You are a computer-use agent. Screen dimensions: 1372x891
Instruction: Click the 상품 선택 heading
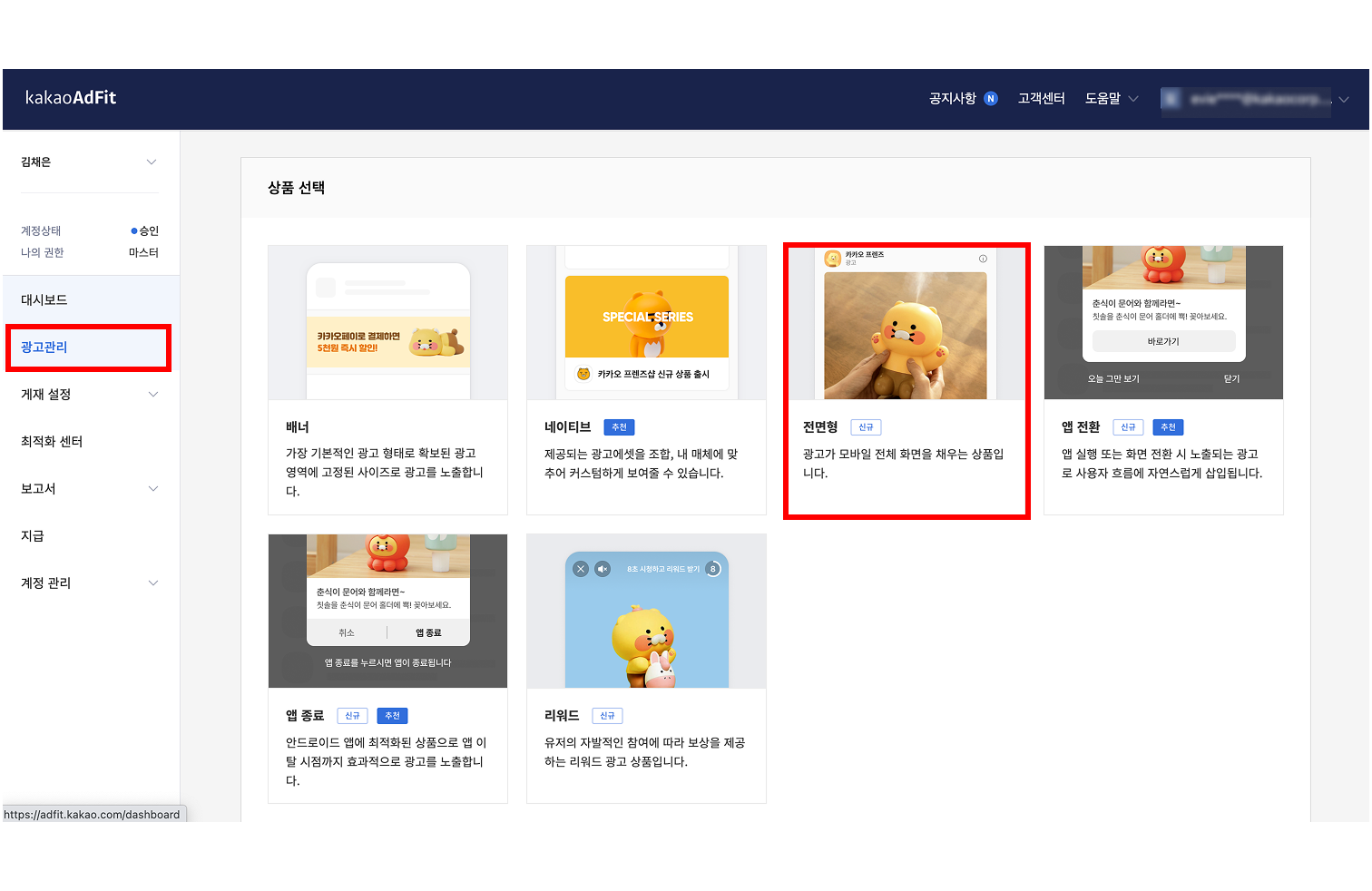tap(296, 188)
